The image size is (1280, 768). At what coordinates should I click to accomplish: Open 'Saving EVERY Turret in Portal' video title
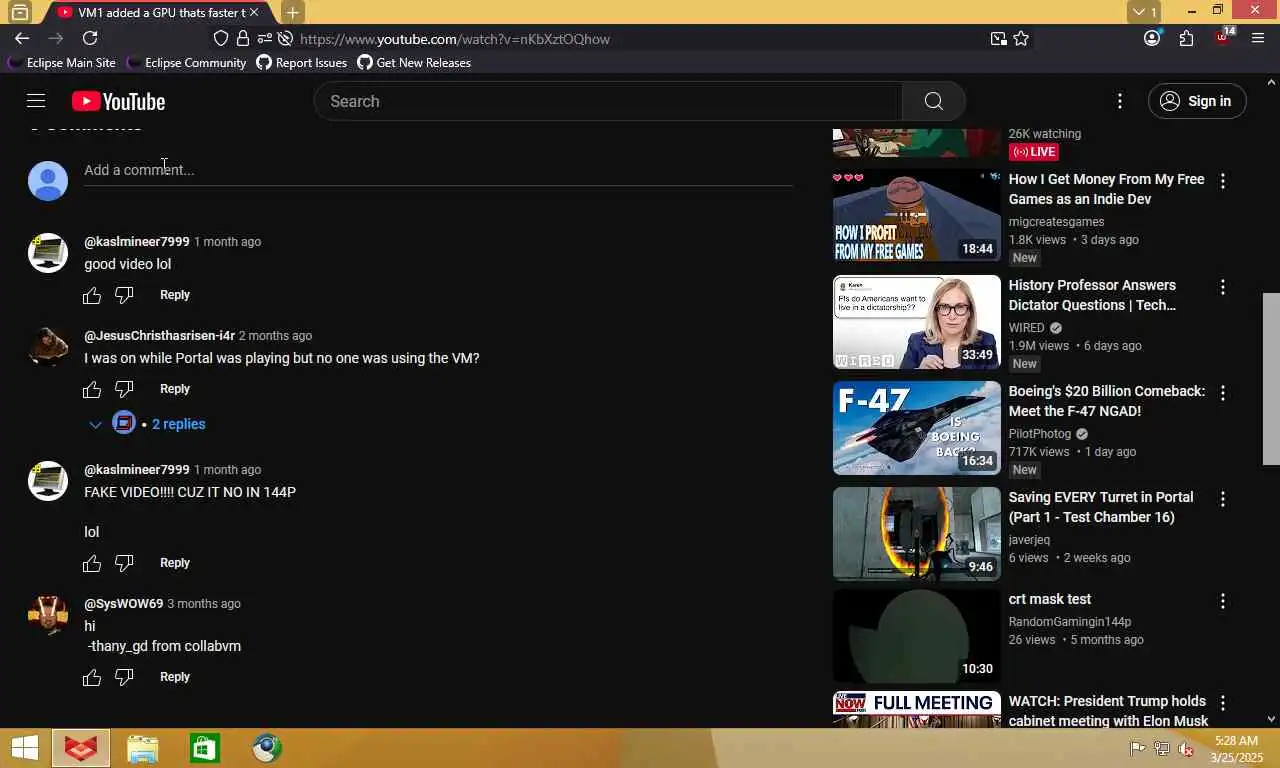(1101, 507)
